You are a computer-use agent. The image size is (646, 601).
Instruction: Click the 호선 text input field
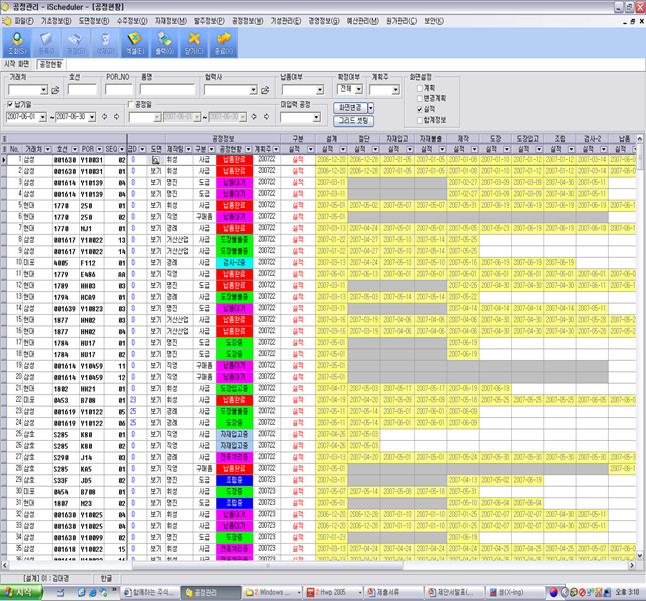(82, 90)
